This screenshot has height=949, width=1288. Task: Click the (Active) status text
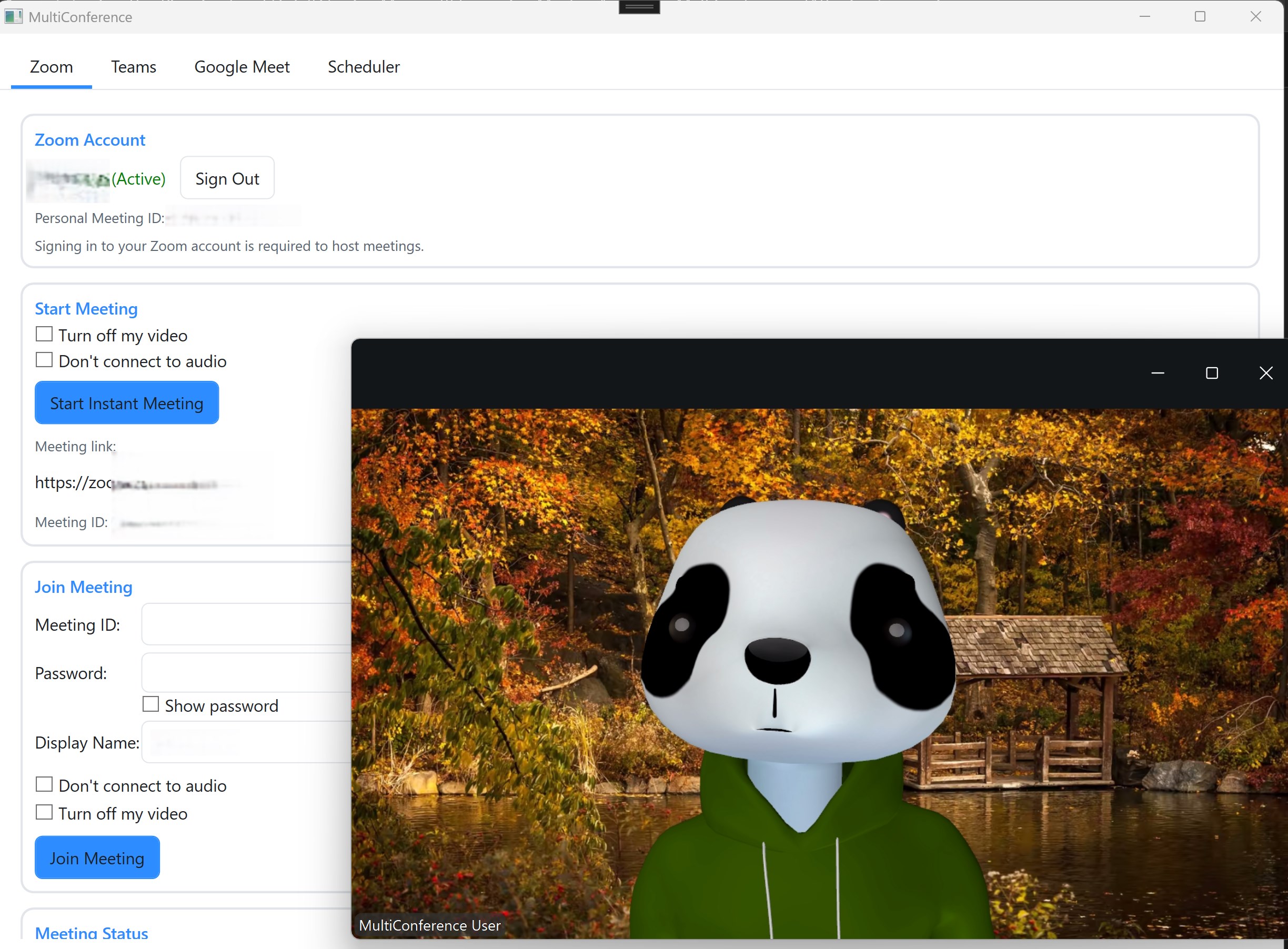click(x=138, y=179)
